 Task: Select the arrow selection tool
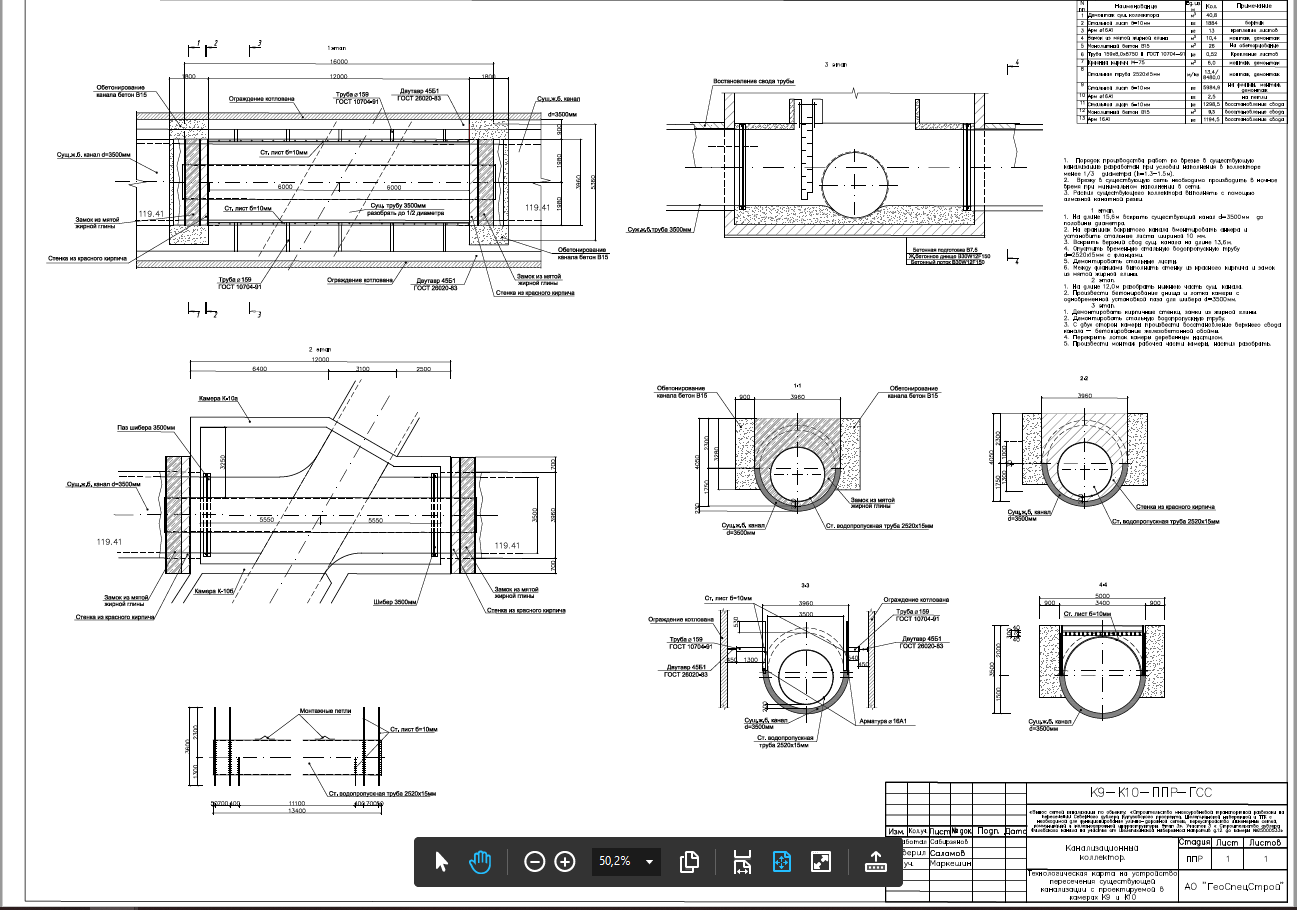pyautogui.click(x=441, y=861)
